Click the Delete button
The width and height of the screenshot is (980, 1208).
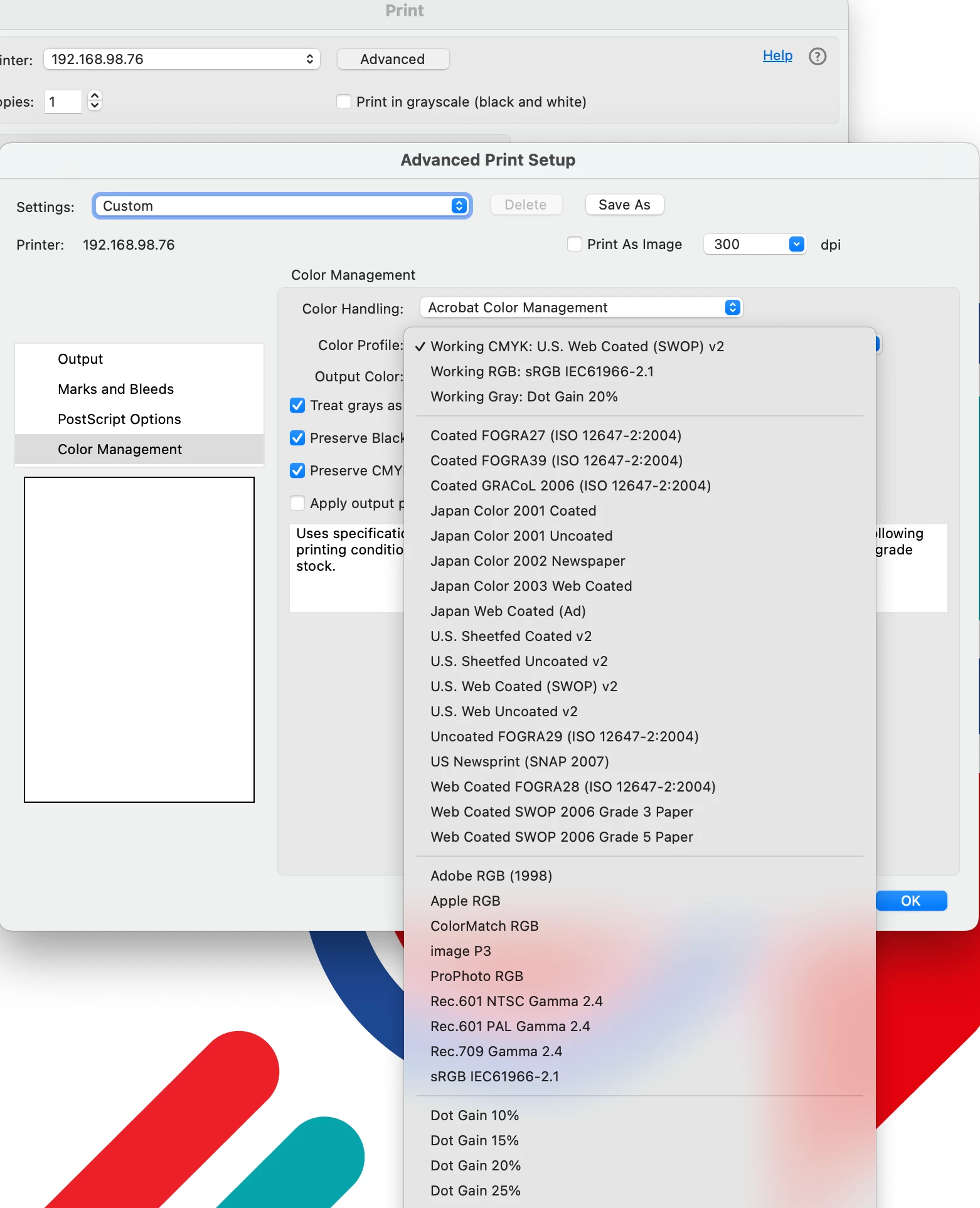[525, 204]
